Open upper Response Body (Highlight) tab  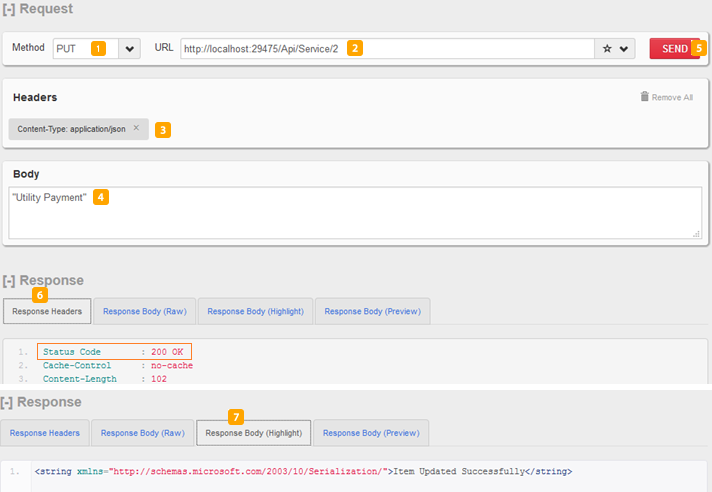256,311
